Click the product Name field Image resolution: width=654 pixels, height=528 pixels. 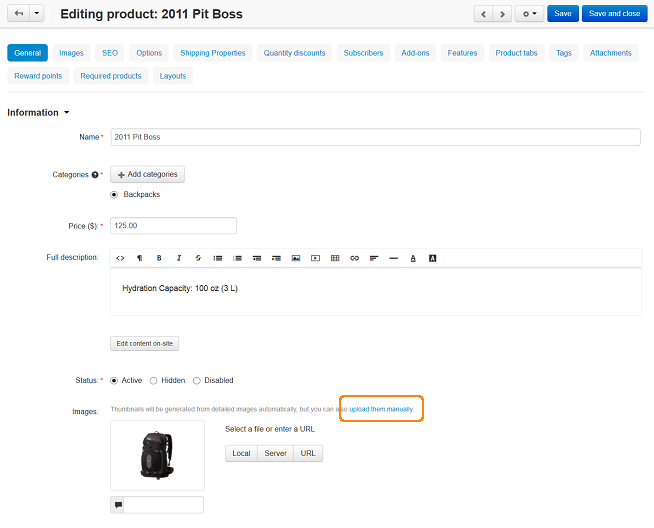375,137
